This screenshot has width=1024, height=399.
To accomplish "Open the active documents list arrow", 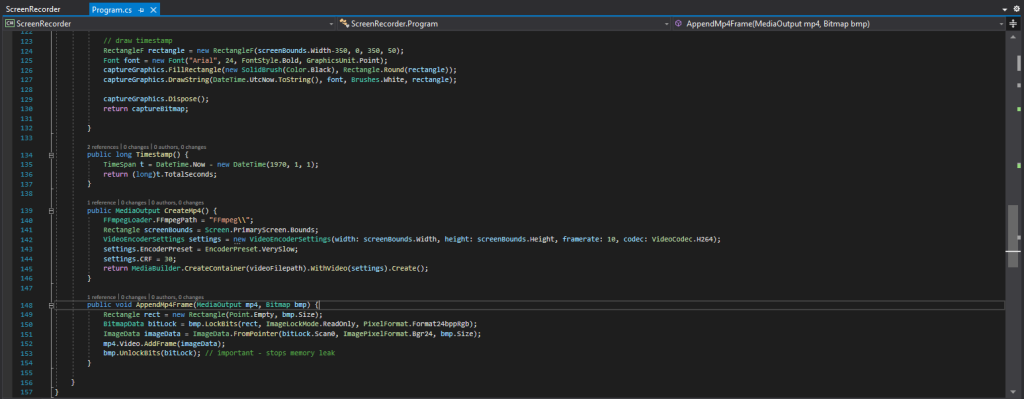I will pyautogui.click(x=1004, y=10).
